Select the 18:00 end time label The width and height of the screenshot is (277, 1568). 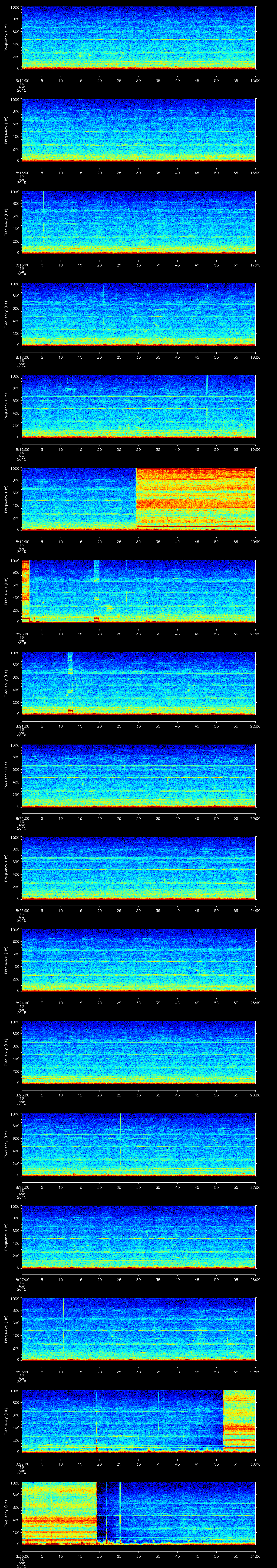click(255, 357)
